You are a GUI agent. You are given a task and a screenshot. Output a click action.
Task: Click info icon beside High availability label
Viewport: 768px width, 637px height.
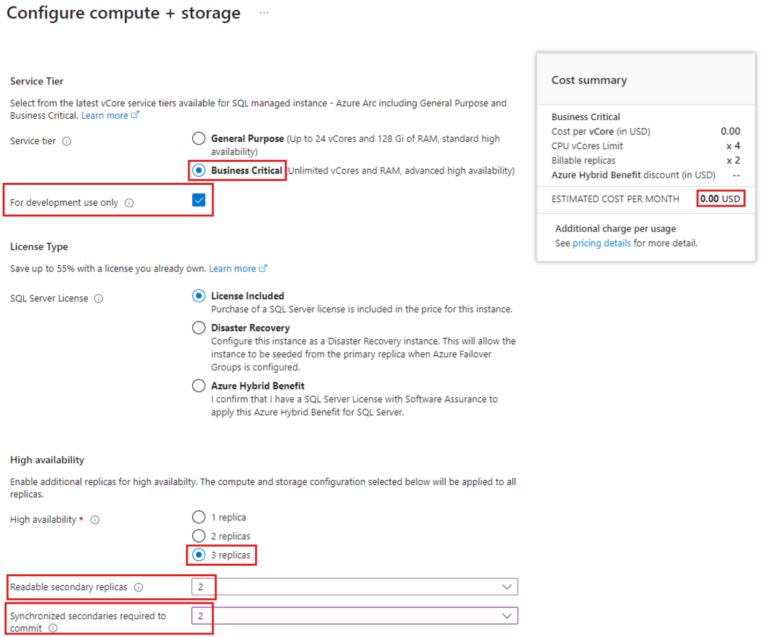[x=95, y=520]
